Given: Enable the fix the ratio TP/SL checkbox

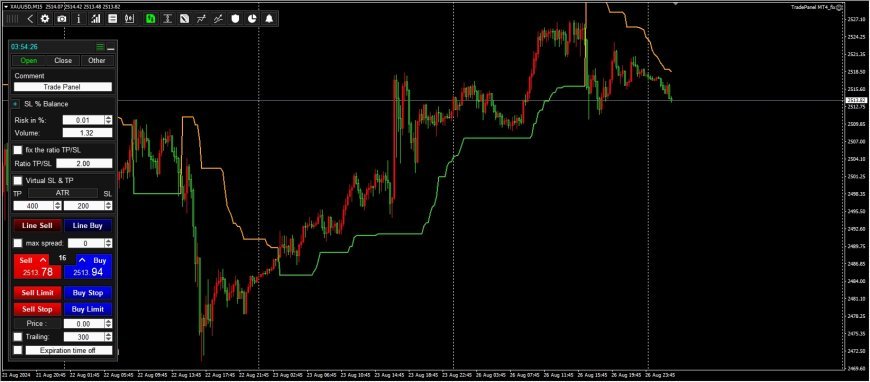Looking at the screenshot, I should point(18,150).
